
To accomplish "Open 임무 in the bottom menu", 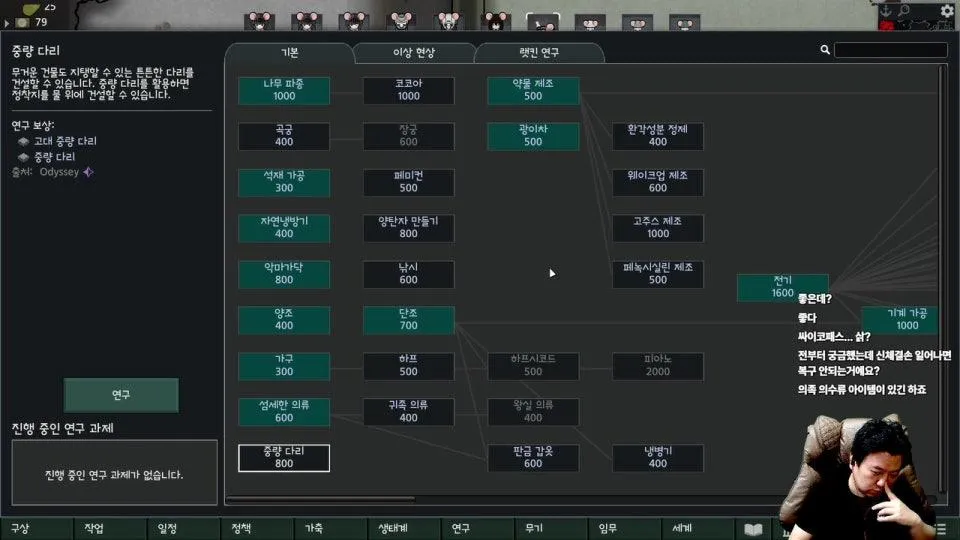I will [624, 528].
